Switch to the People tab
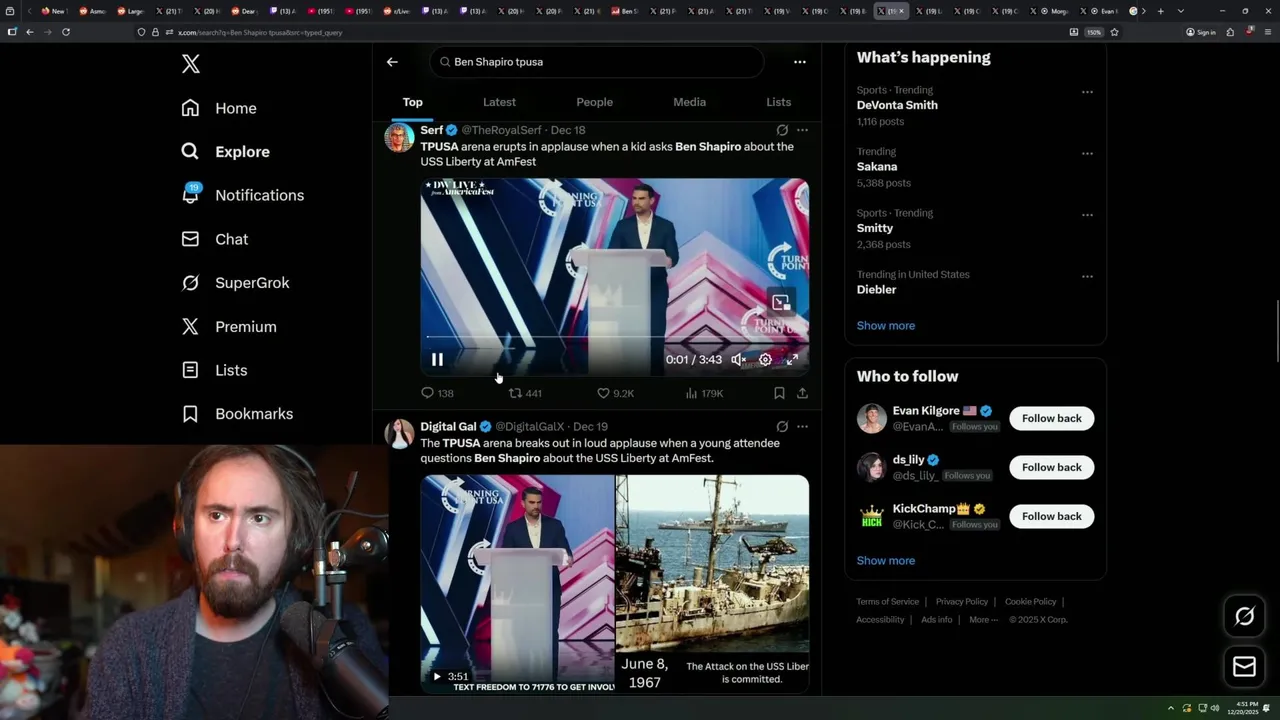 point(594,102)
